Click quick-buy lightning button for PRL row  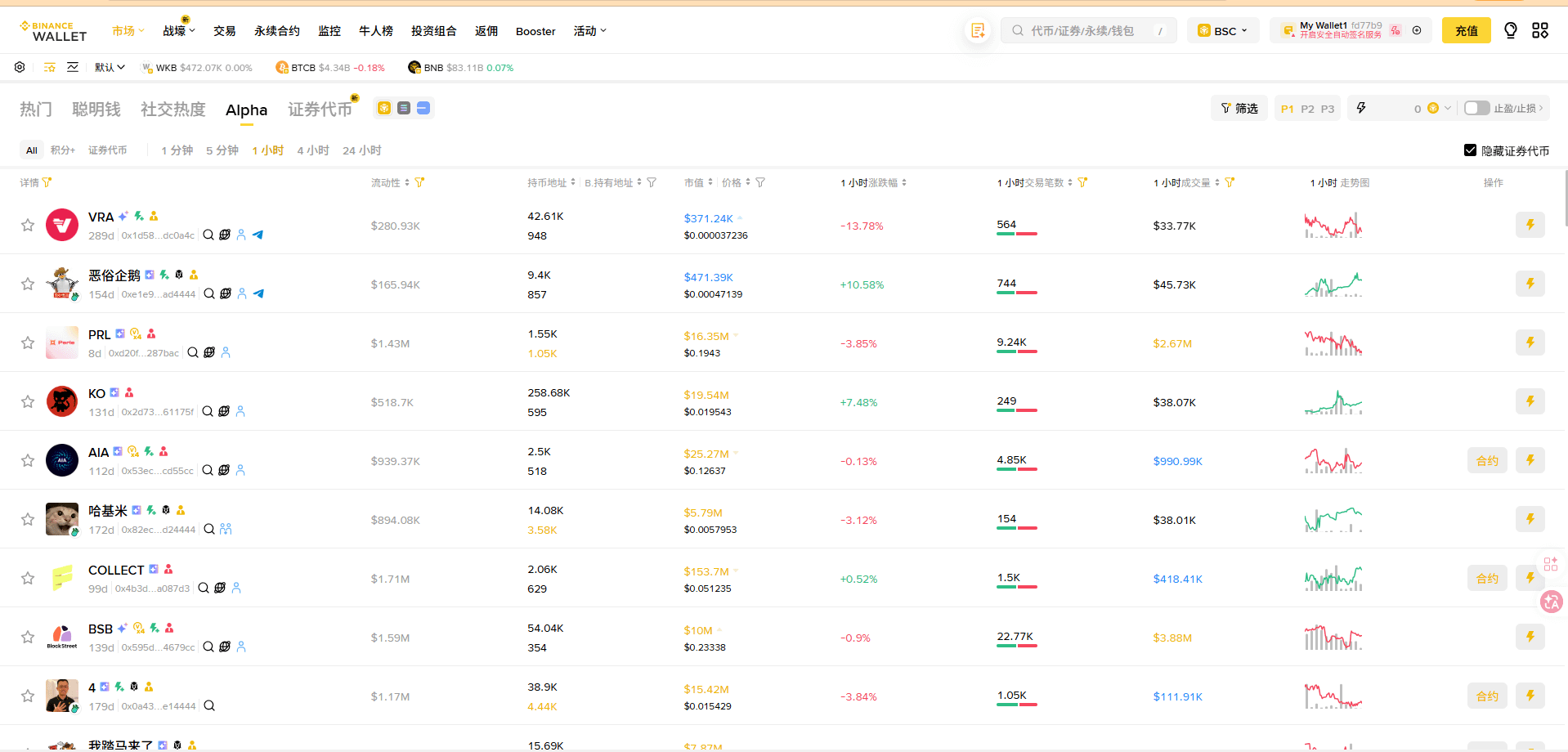tap(1530, 342)
